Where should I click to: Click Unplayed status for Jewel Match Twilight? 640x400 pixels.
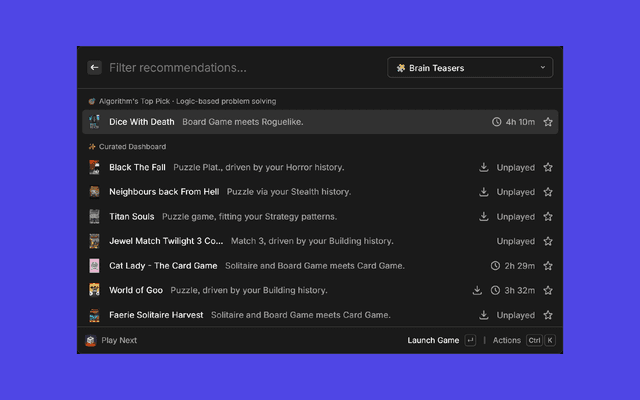click(x=516, y=241)
